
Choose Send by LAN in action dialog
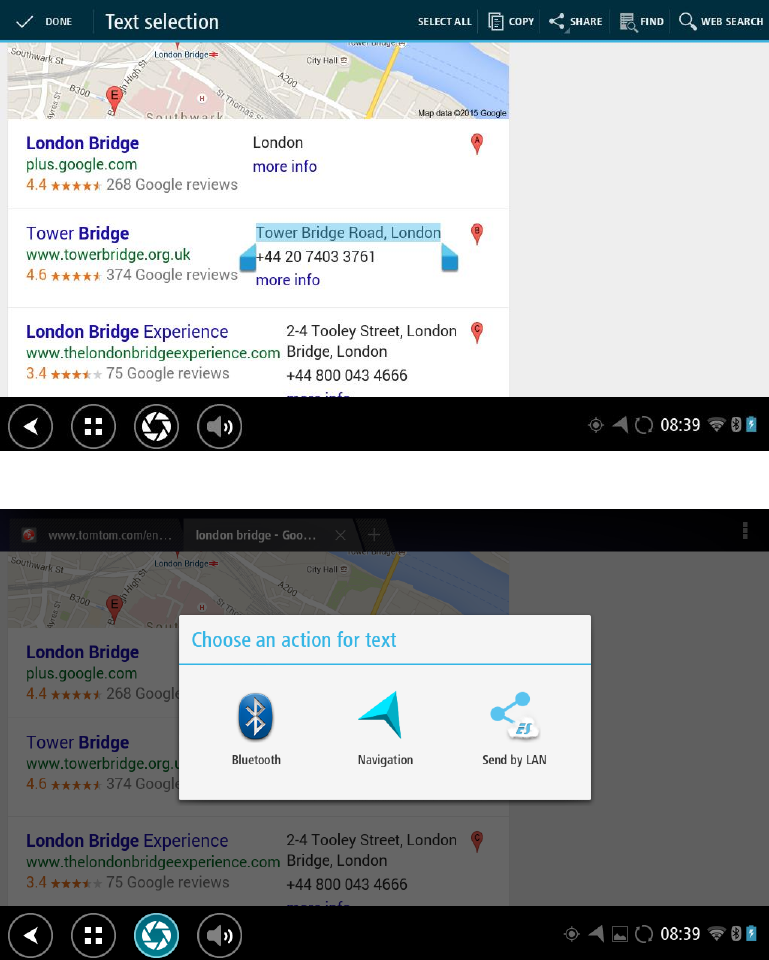[x=514, y=729]
